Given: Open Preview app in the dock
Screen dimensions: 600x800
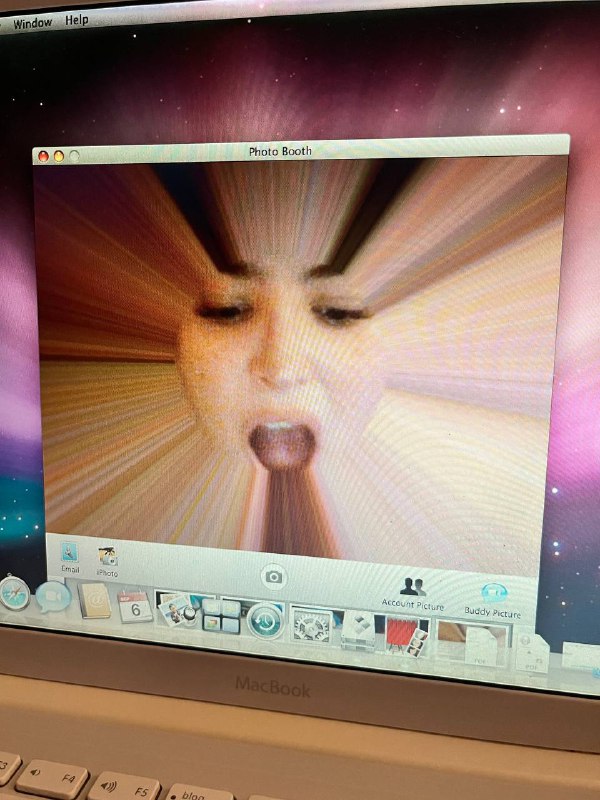Looking at the screenshot, I should (178, 610).
